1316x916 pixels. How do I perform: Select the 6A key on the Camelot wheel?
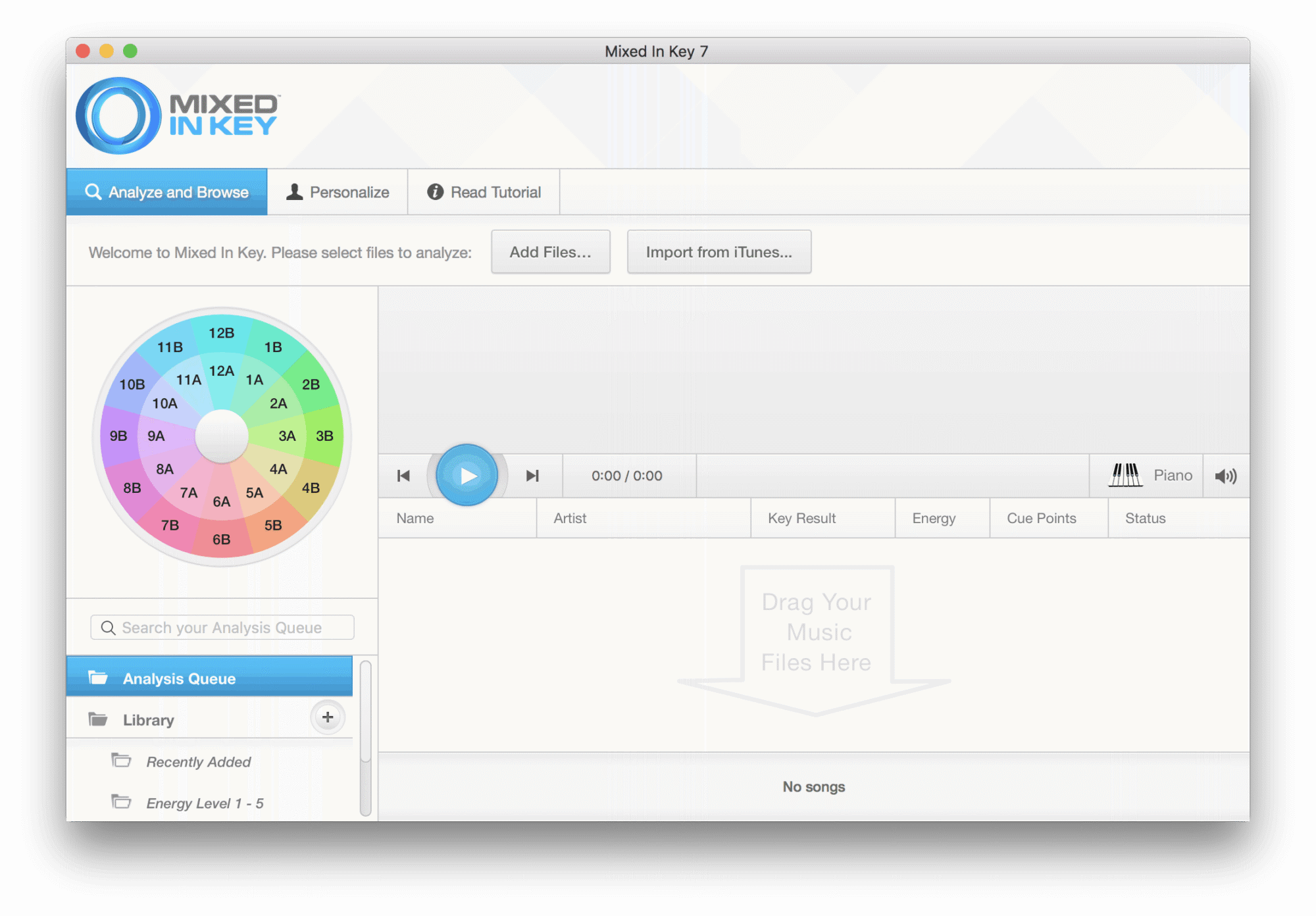[222, 501]
